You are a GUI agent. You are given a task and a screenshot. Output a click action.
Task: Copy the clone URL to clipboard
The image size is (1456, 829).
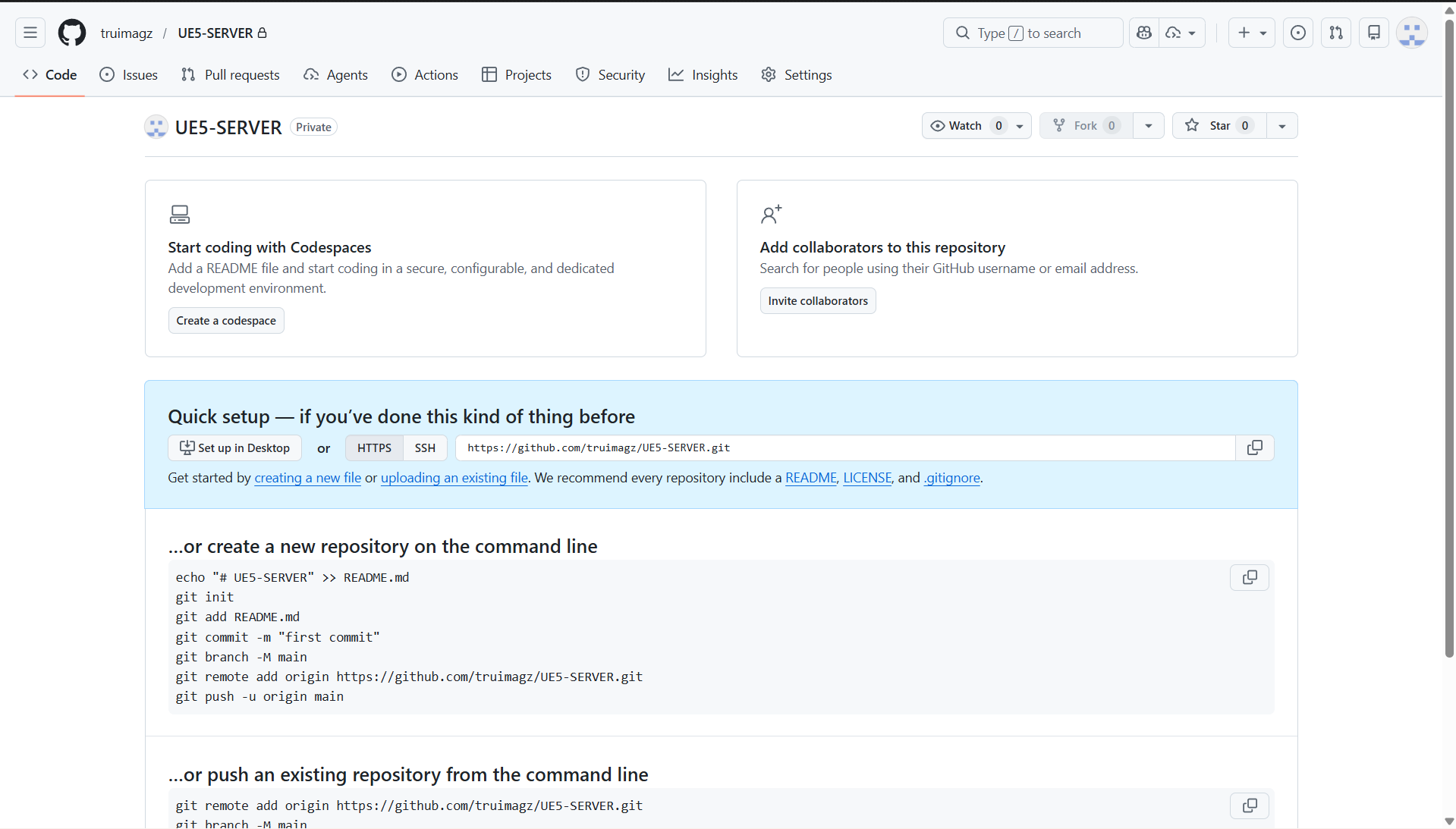1255,447
